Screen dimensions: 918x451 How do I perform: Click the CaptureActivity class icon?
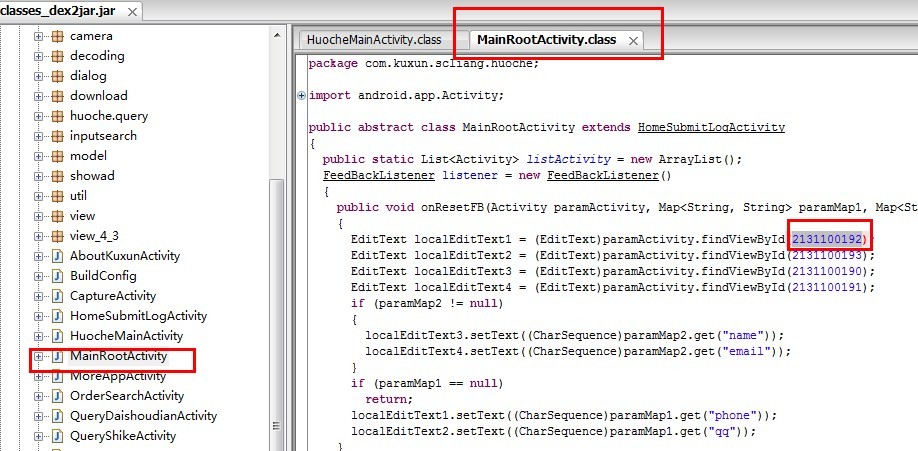(57, 296)
